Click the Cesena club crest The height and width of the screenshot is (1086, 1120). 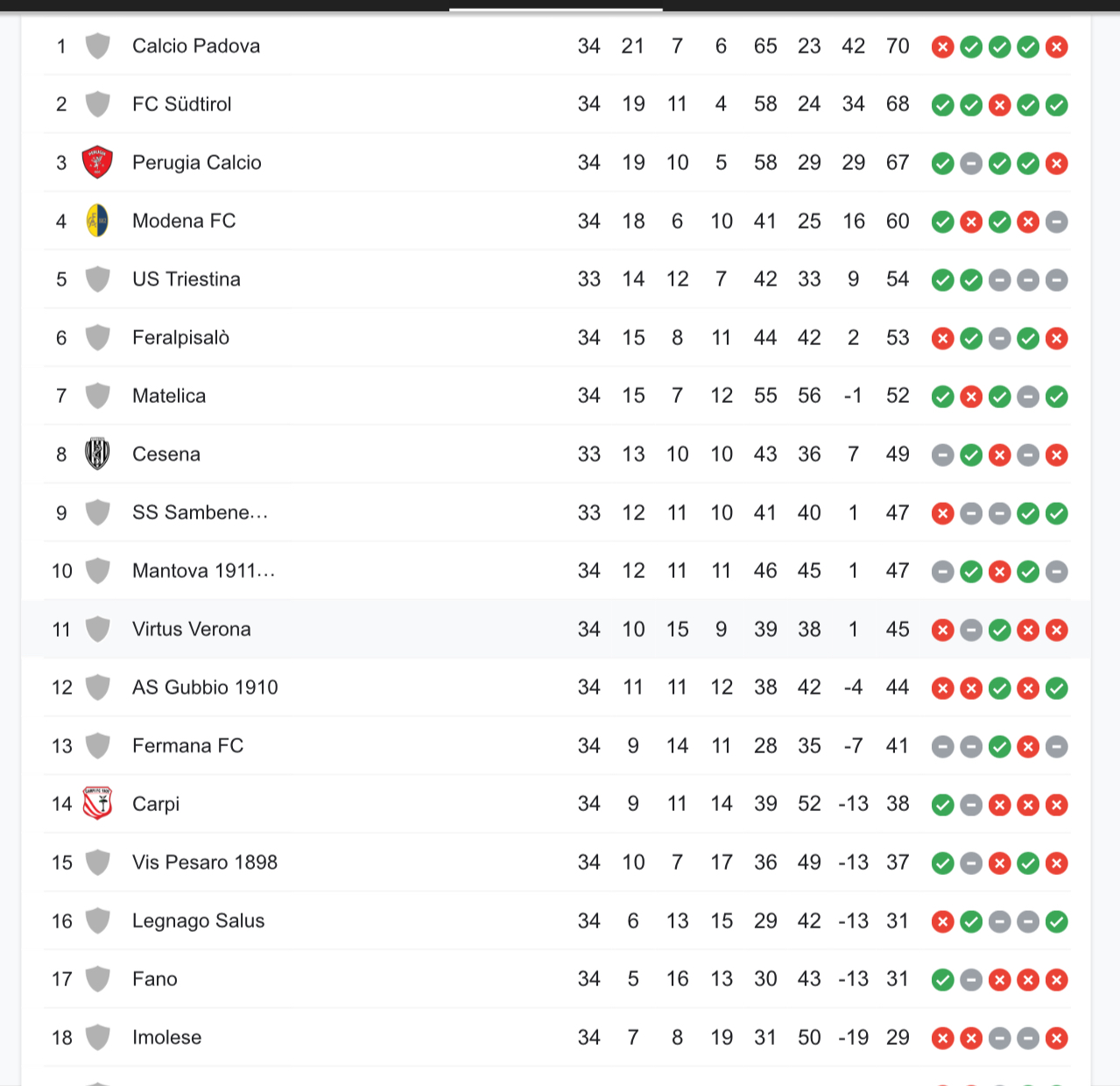[97, 455]
